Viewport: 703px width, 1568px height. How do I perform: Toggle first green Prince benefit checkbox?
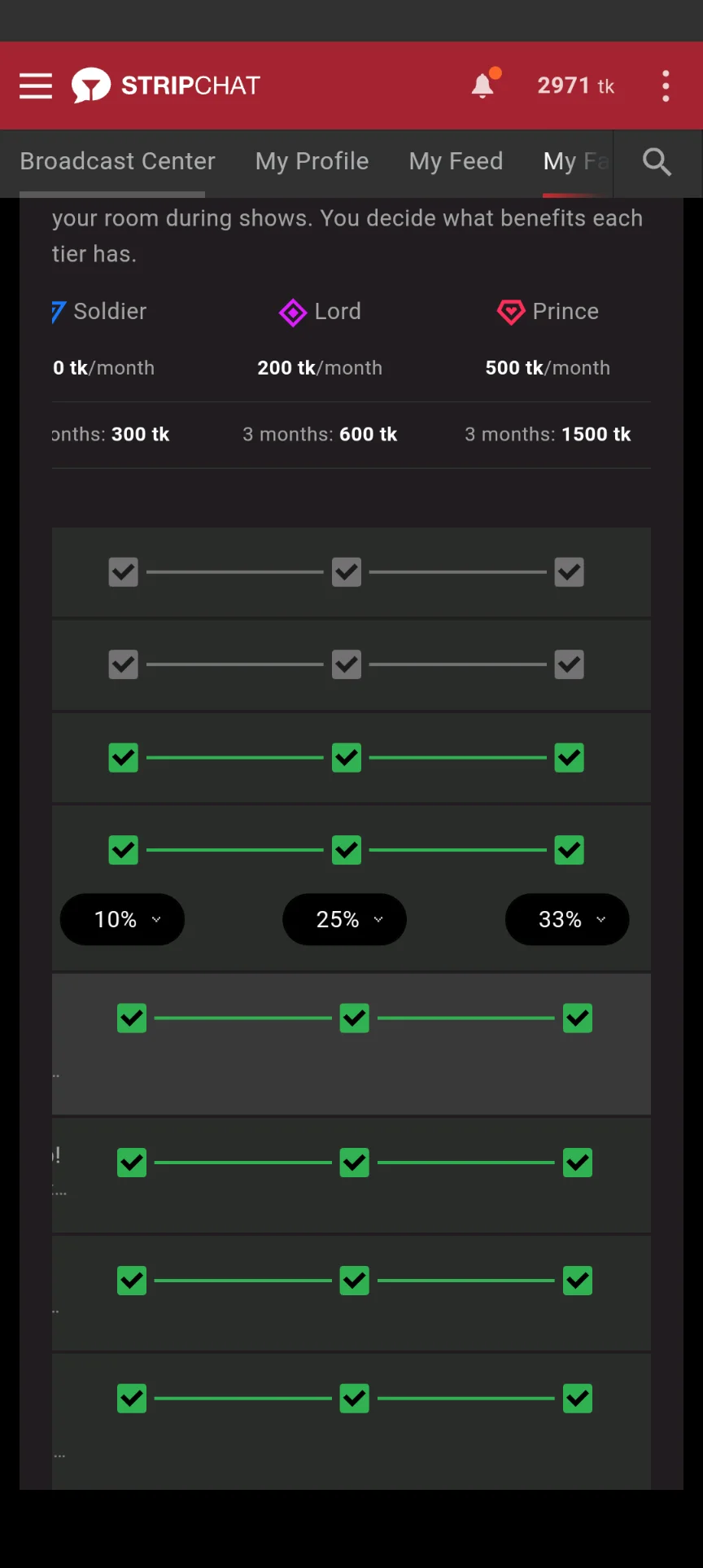point(570,758)
